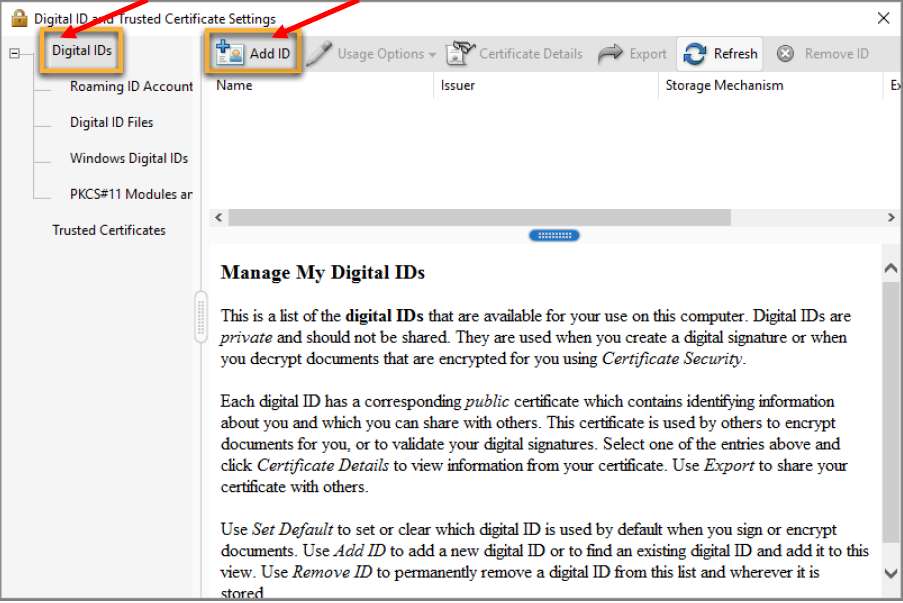Click the horizontal scrollbar right arrow
Screen dimensions: 903x603
tap(891, 217)
